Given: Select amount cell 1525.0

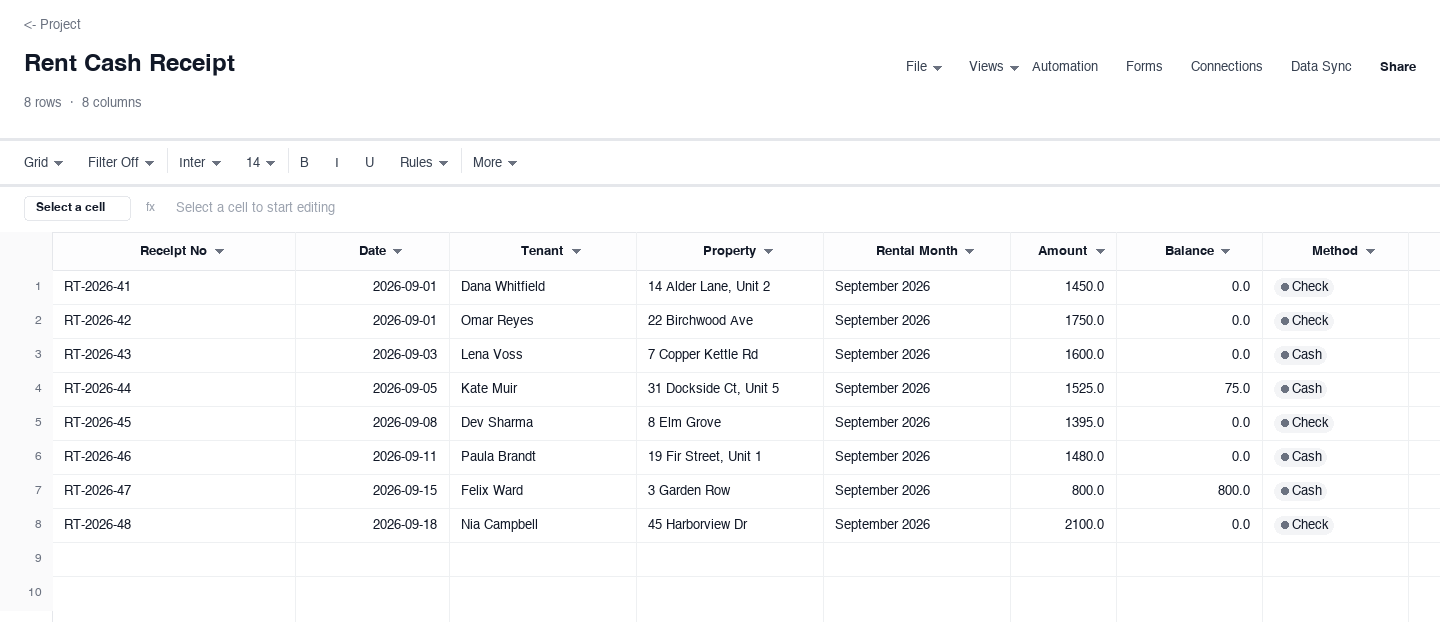Looking at the screenshot, I should [x=1064, y=389].
